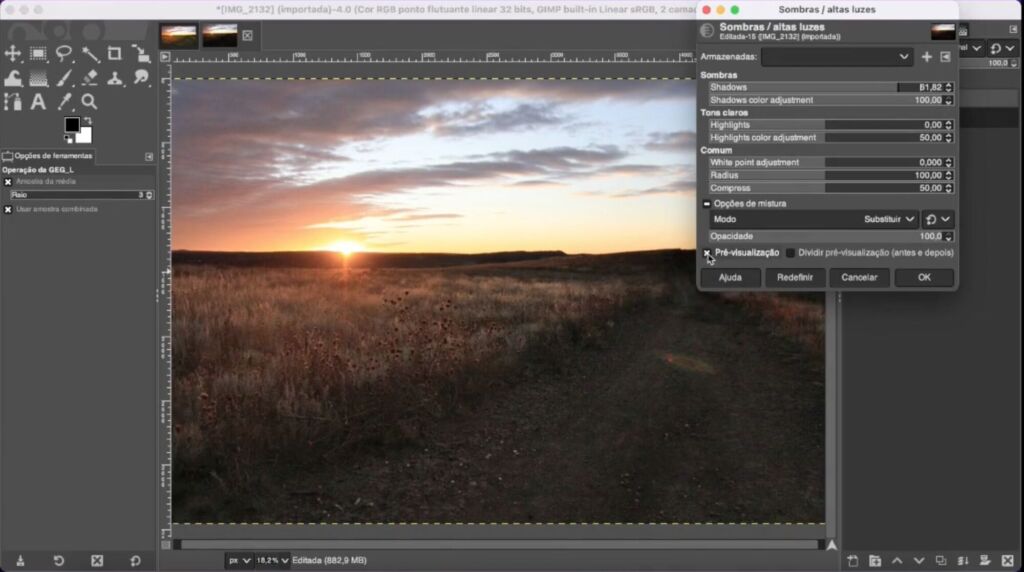
Task: Toggle Usar amostra combinada checkbox
Action: 8,209
